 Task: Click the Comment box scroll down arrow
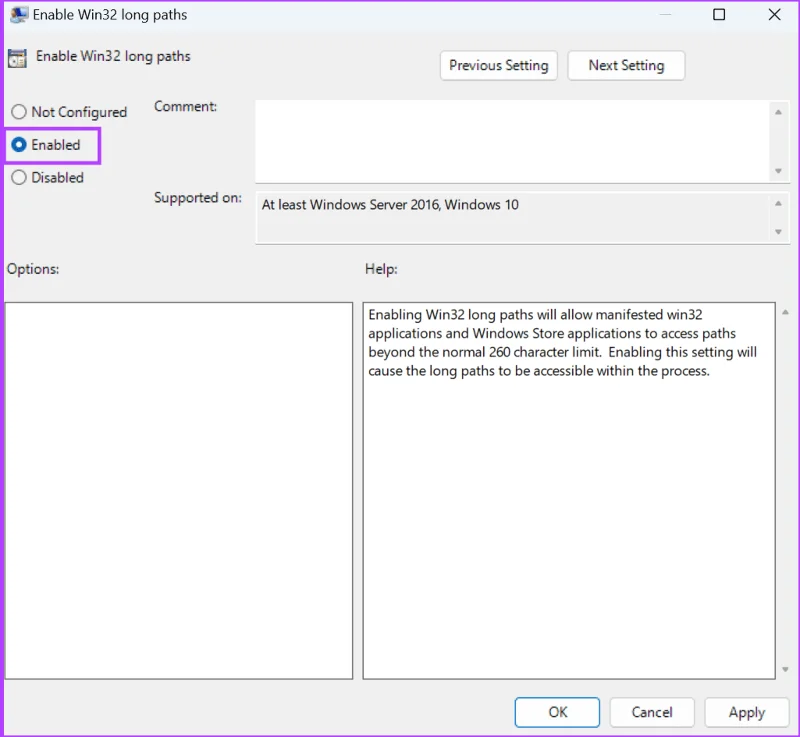click(x=778, y=171)
